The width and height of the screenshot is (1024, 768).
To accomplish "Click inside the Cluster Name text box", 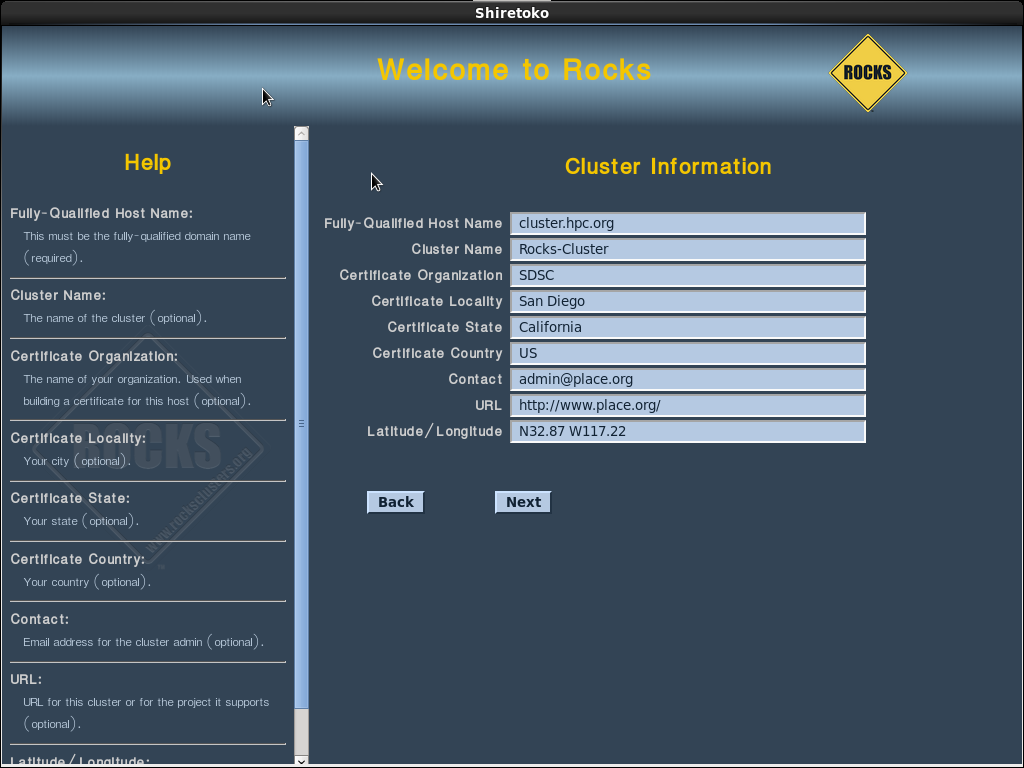I will coord(687,249).
